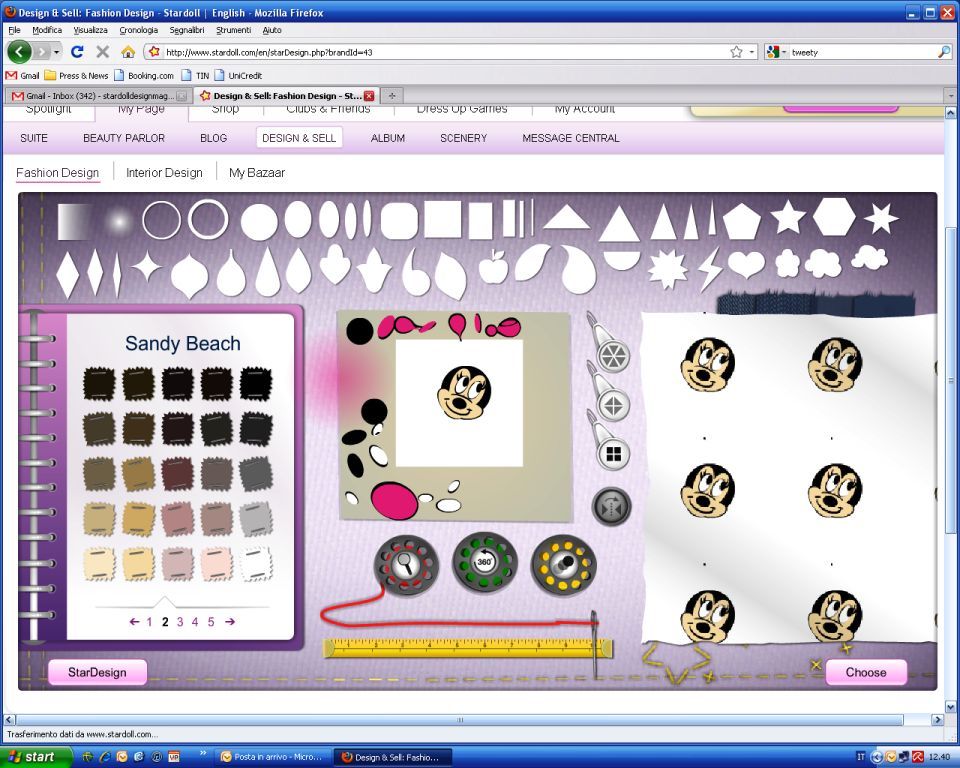Pick the white bottom-right swatch
This screenshot has height=768, width=960.
pyautogui.click(x=255, y=563)
